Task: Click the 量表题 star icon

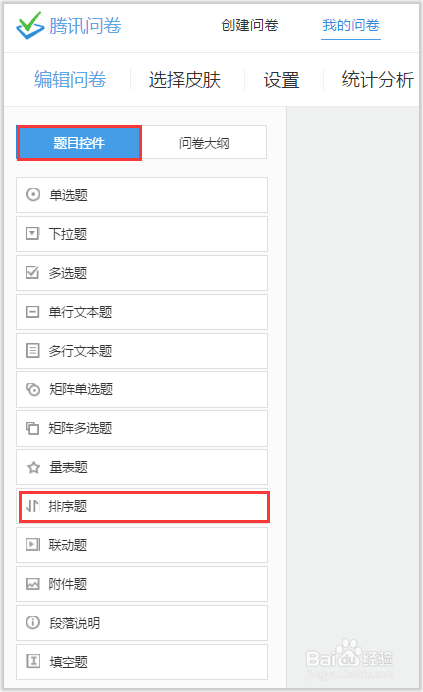Action: (x=33, y=467)
